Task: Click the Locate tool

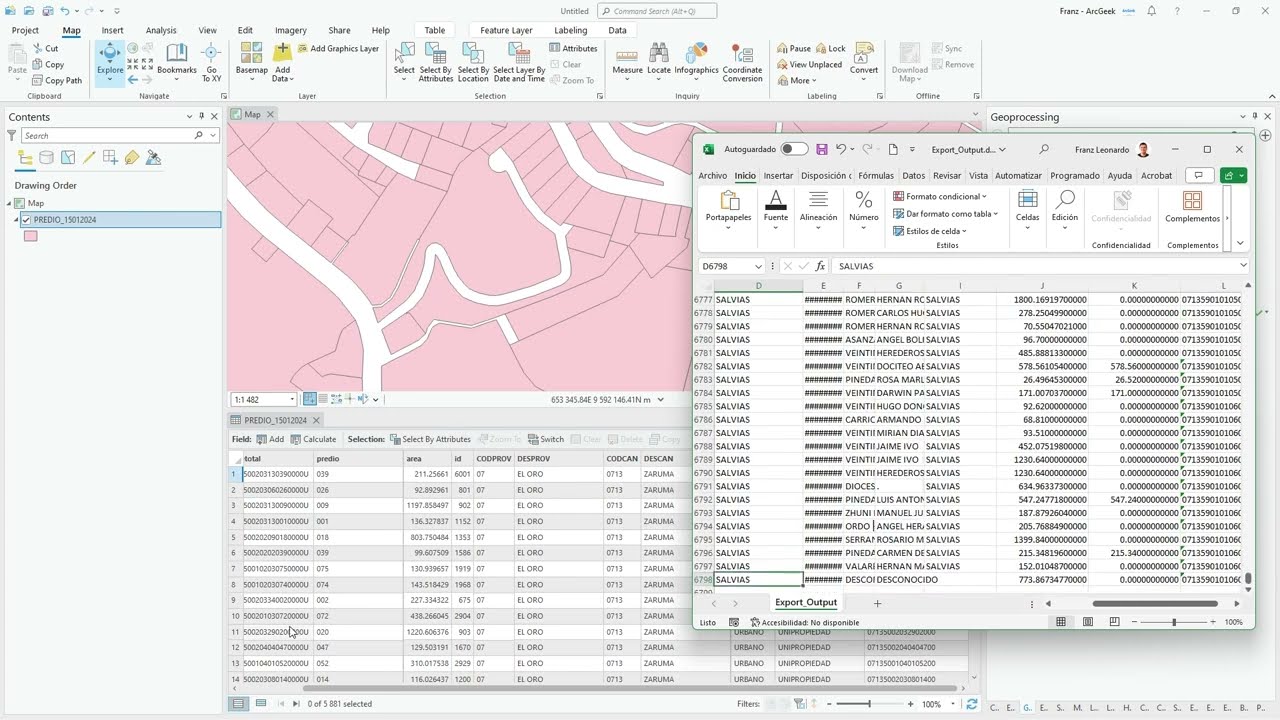Action: pos(659,60)
